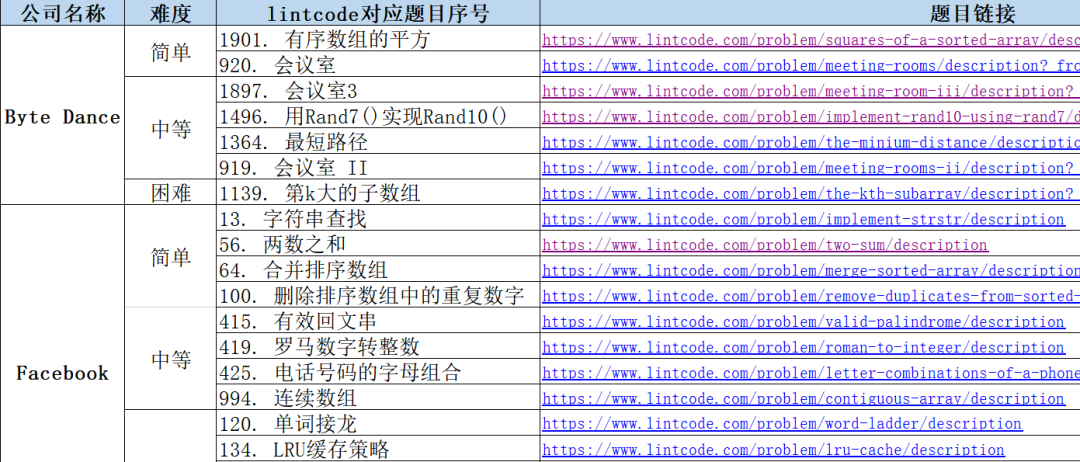
Task: Open the meeting-room-iii problem link
Action: pos(811,92)
